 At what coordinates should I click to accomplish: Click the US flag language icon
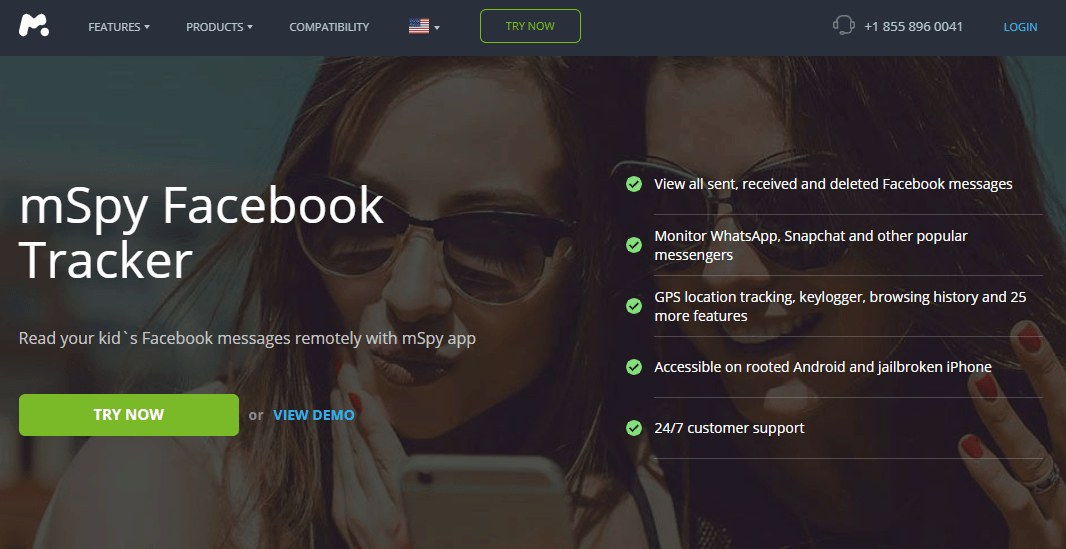click(x=419, y=26)
